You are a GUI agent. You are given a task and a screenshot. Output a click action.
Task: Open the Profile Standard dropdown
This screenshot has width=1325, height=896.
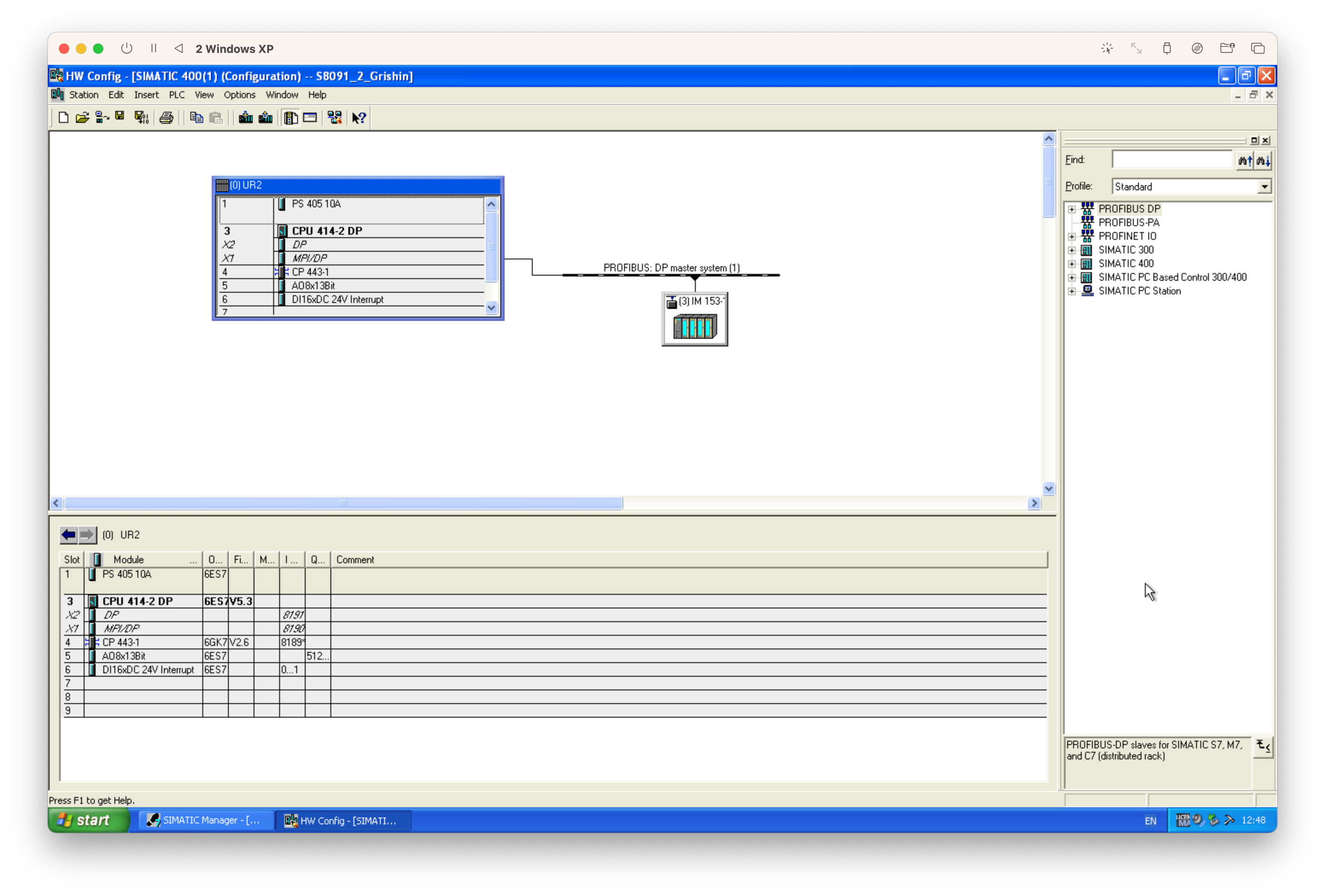pos(1264,187)
